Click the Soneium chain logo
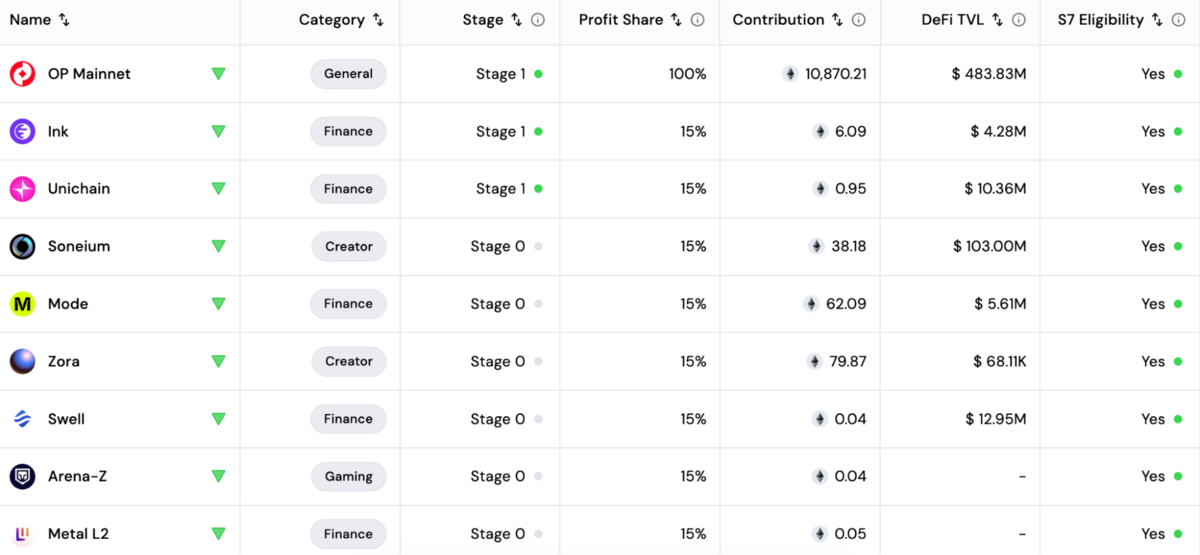Screen dimensions: 1200x555 (x=22, y=246)
